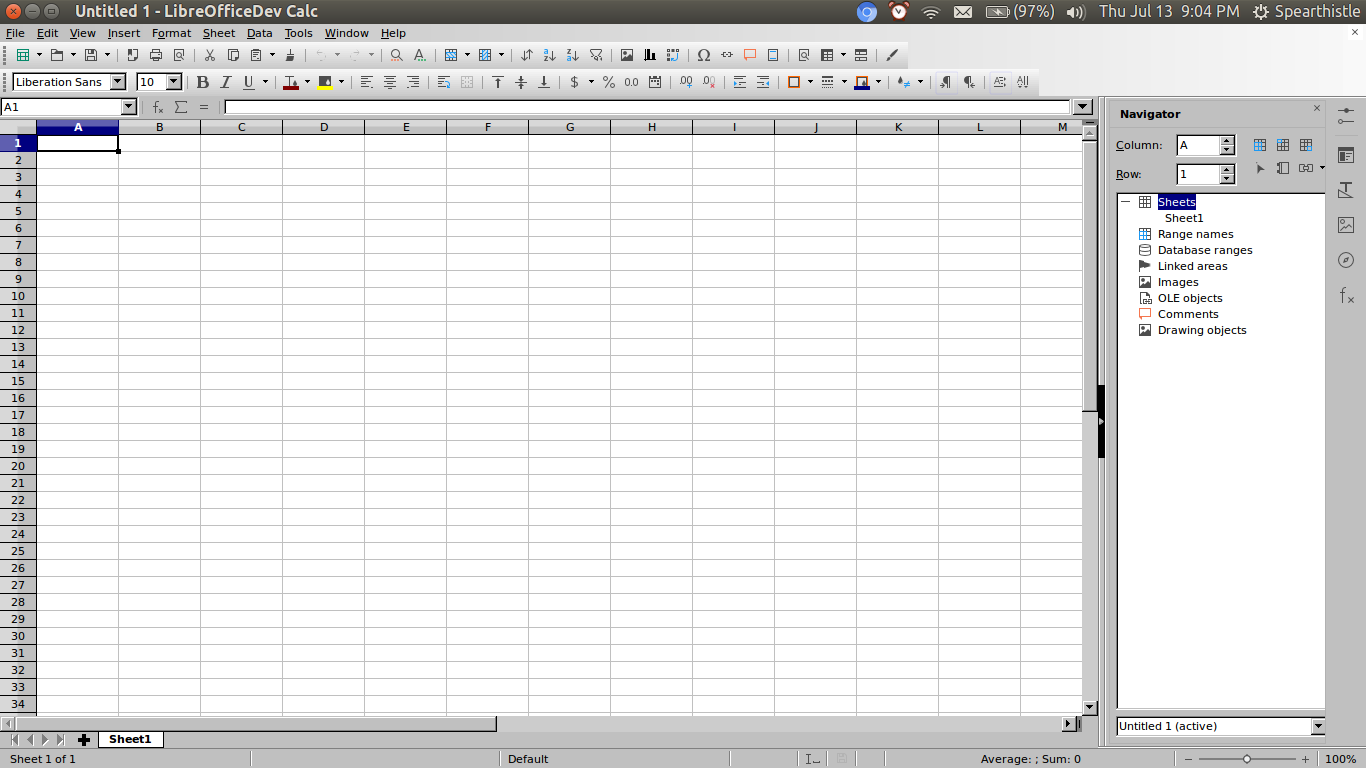Toggle Bold formatting
This screenshot has height=768, width=1366.
pos(203,82)
